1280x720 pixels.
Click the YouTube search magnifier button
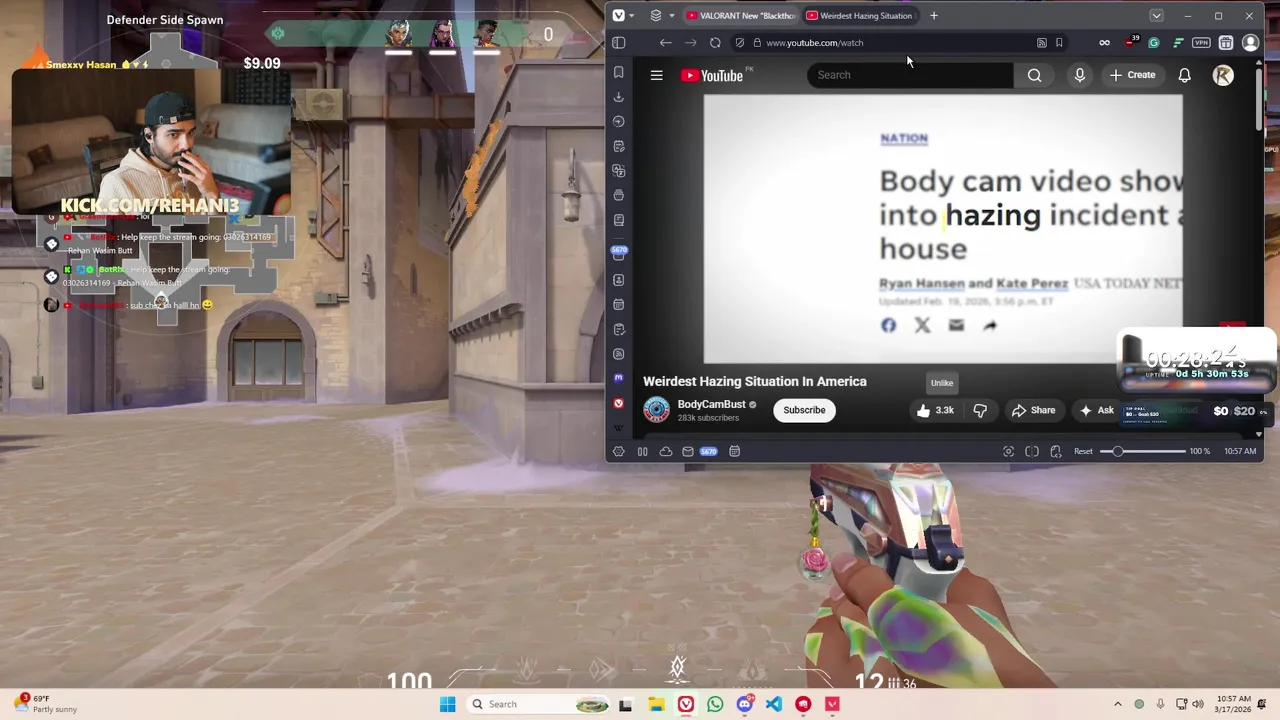pos(1034,75)
